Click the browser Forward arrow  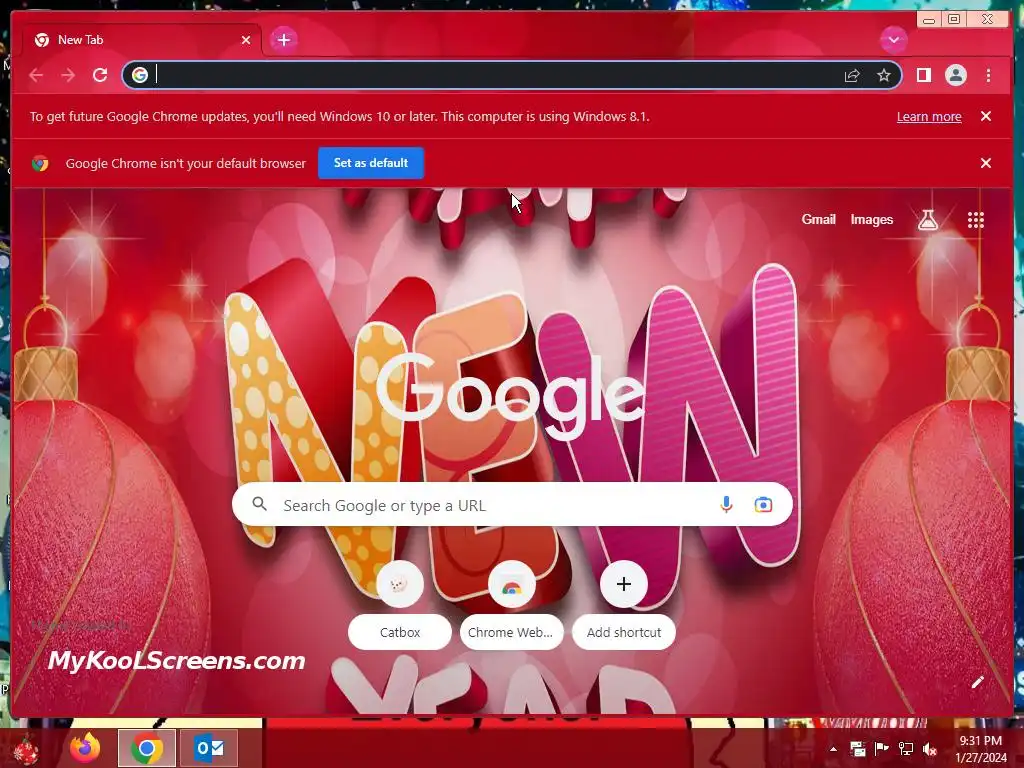(x=68, y=75)
